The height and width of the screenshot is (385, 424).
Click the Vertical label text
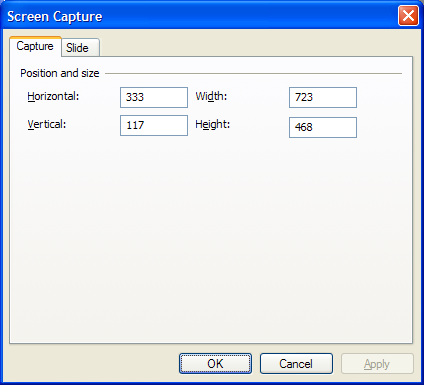[x=47, y=124]
